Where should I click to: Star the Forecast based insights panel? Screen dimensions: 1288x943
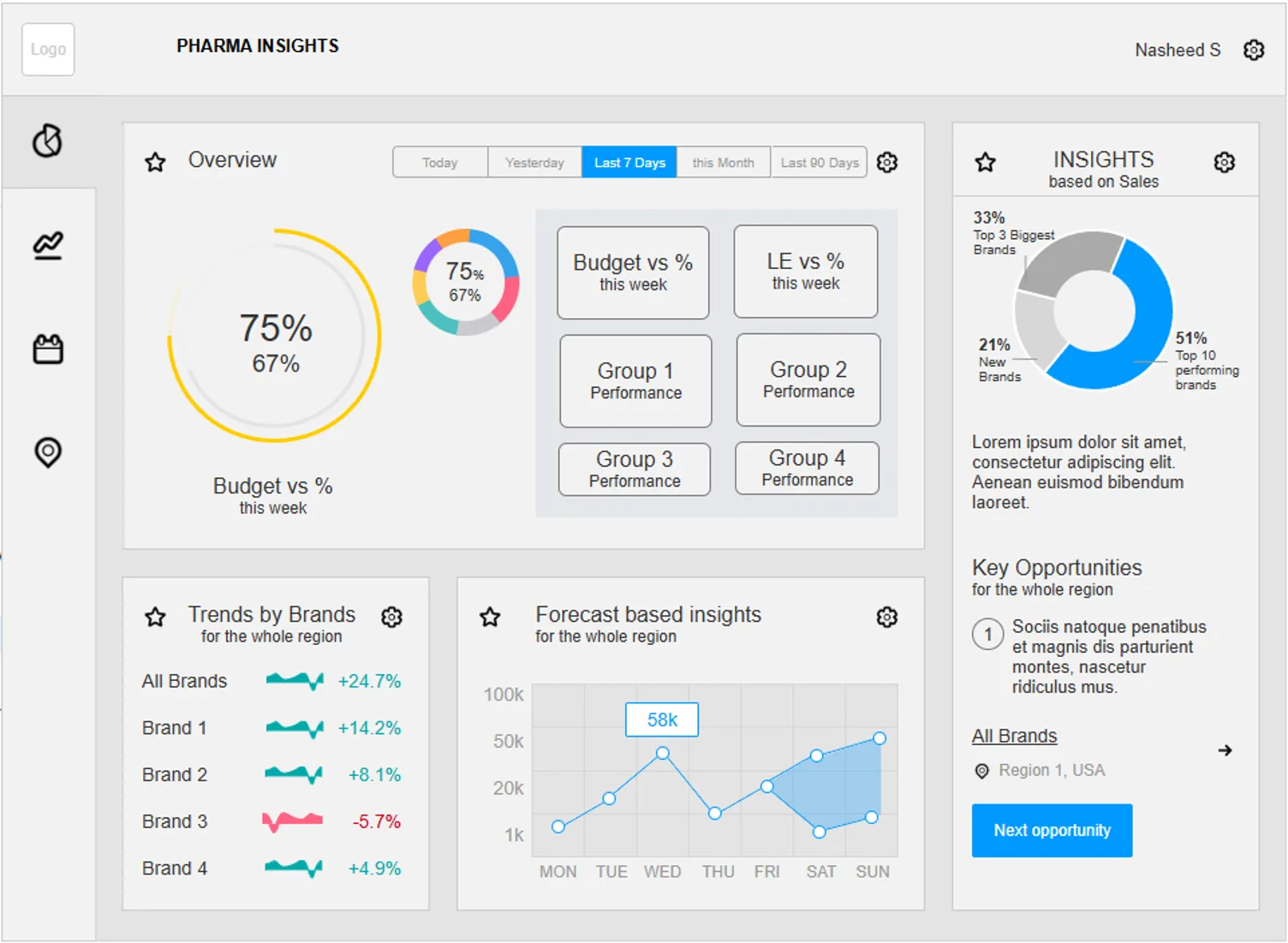(490, 617)
